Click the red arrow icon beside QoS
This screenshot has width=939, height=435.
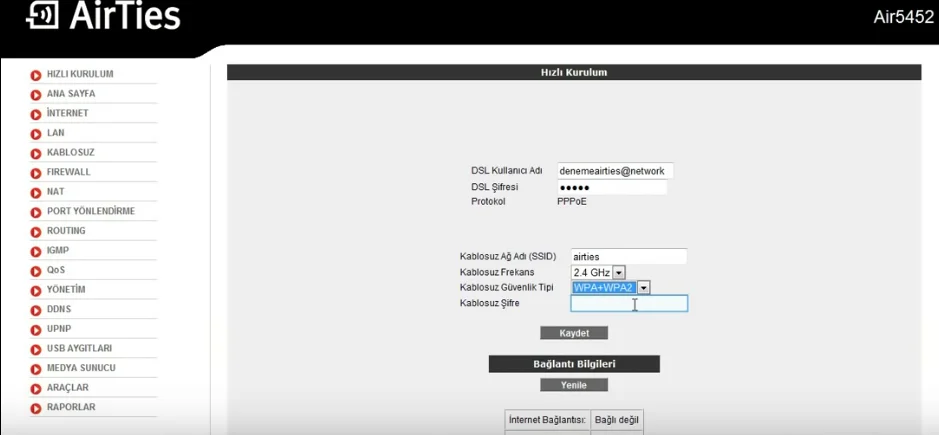[36, 271]
